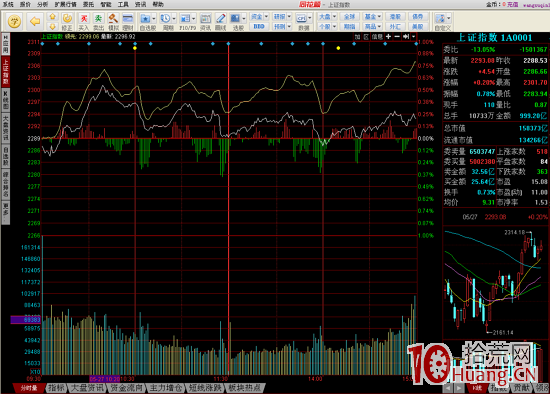Screen dimensions: 550x394
Task: Expand the 自选股 dropdown arrow
Action: pos(154,18)
